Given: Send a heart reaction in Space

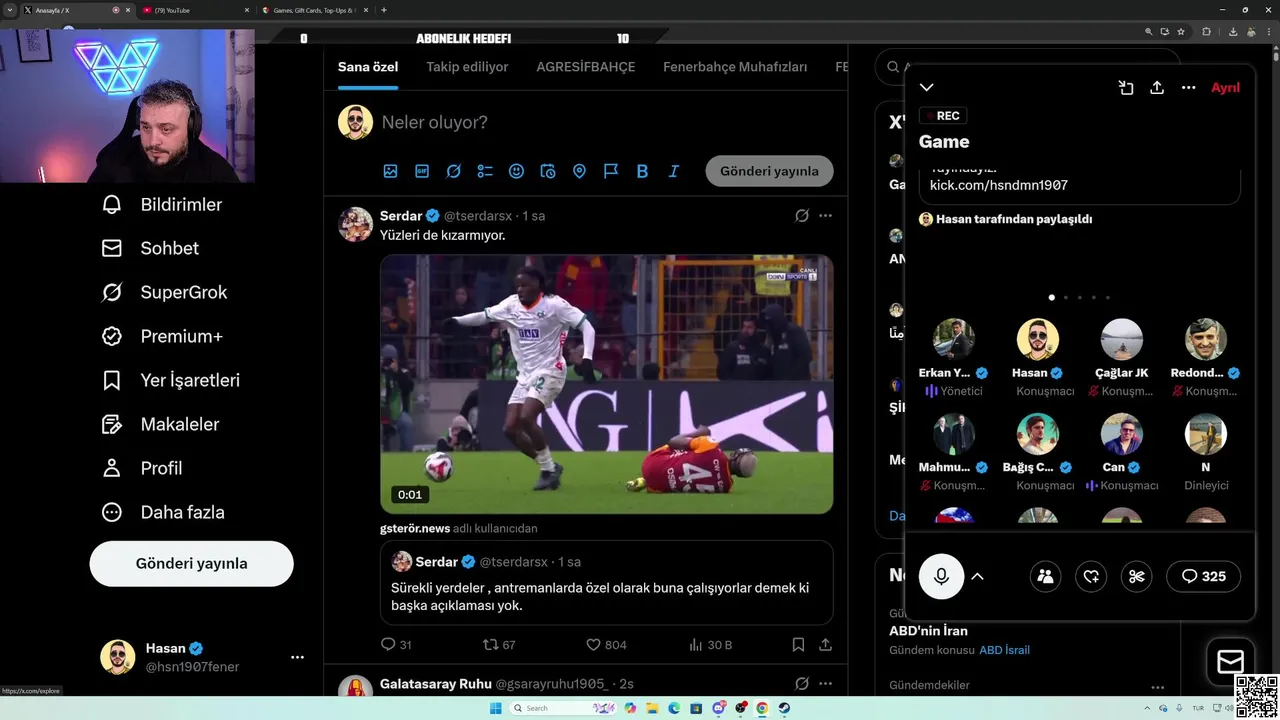Looking at the screenshot, I should [x=1091, y=576].
